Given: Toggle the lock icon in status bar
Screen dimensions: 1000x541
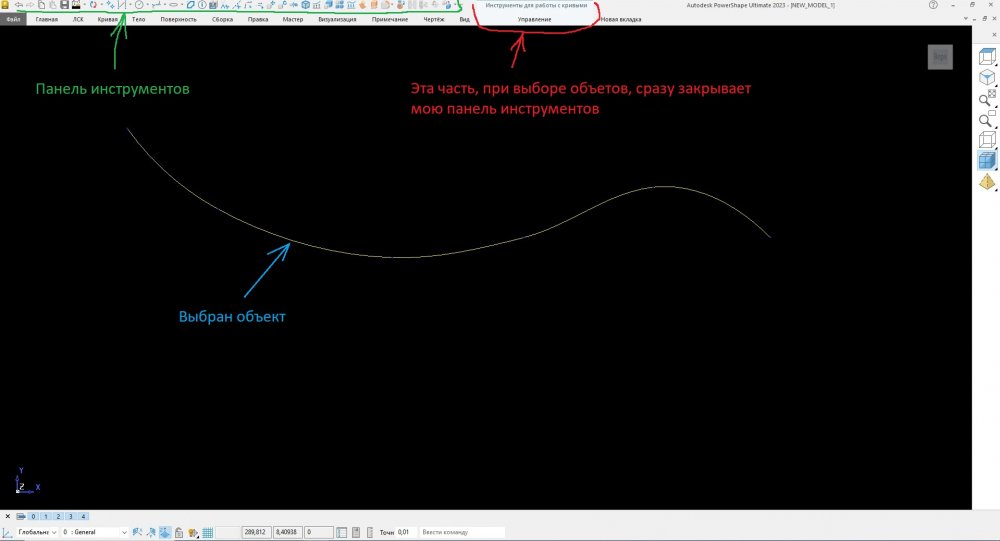Looking at the screenshot, I should click(x=180, y=532).
